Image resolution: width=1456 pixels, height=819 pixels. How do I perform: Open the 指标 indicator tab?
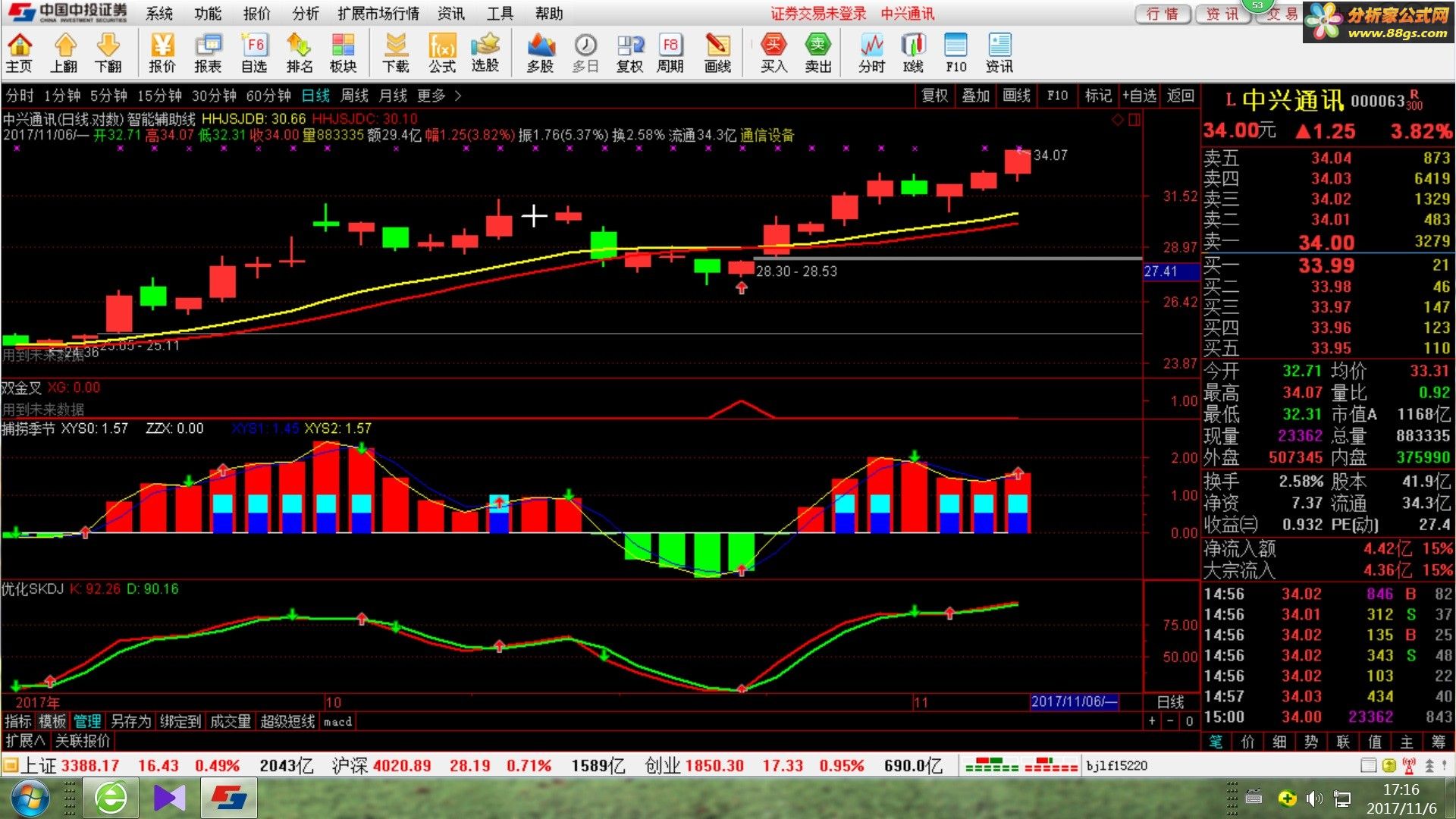click(x=18, y=721)
